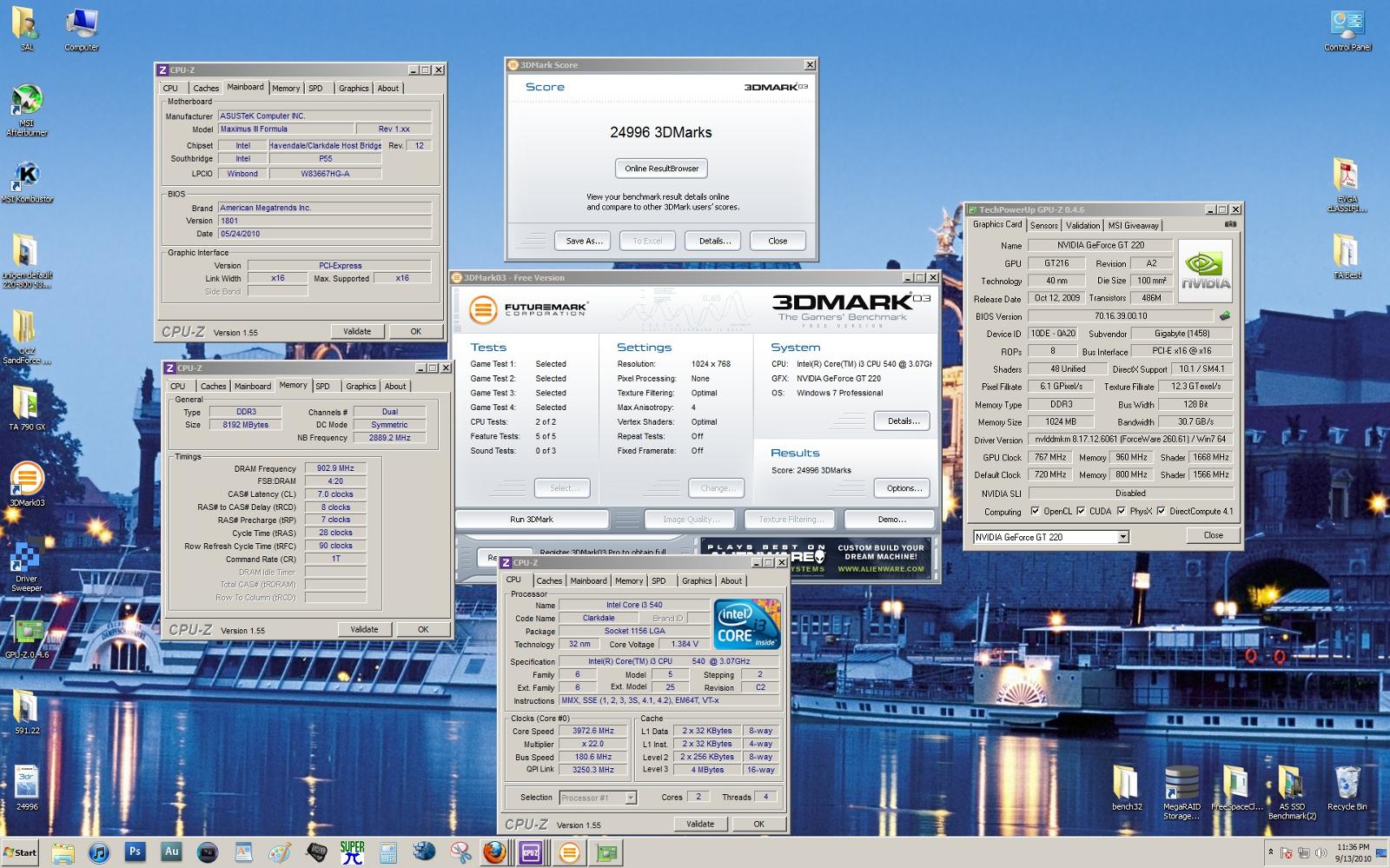Viewport: 1390px width, 868px height.
Task: Click taskbar clock showing 11:36 PM
Action: (x=1353, y=852)
